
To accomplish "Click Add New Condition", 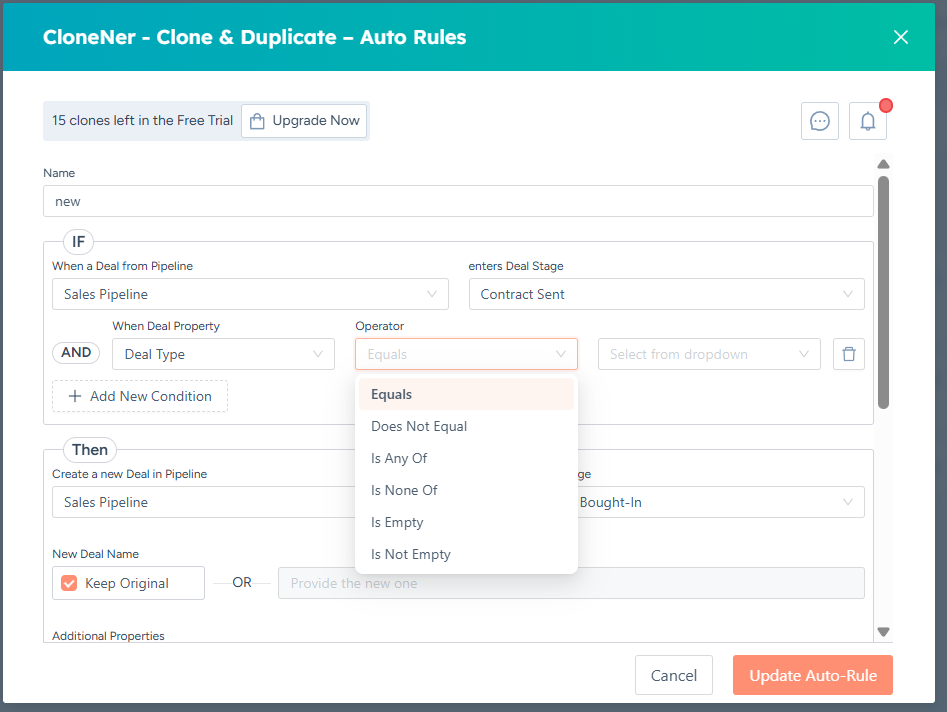I will click(140, 396).
